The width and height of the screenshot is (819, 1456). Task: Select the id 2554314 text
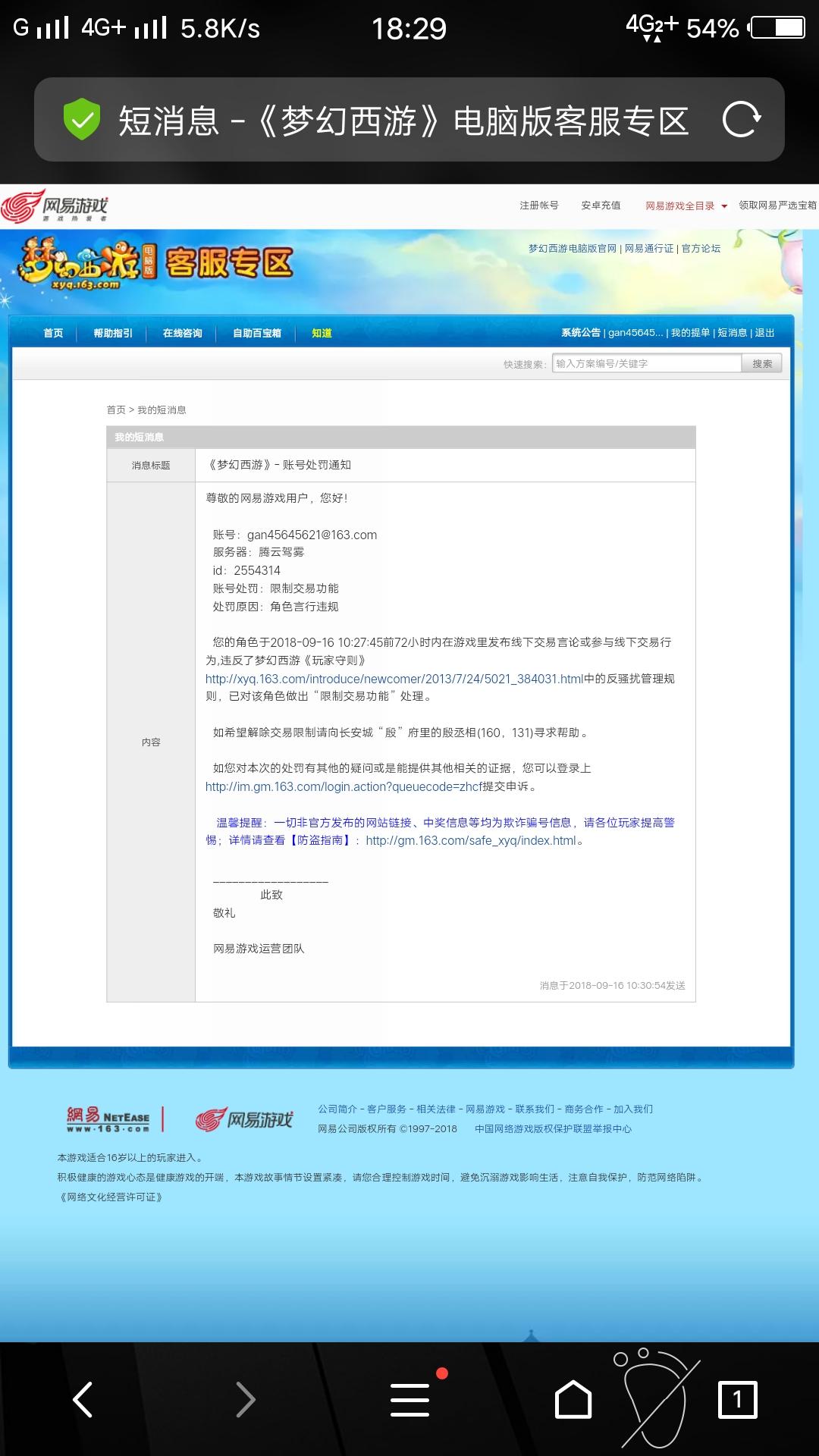click(246, 570)
